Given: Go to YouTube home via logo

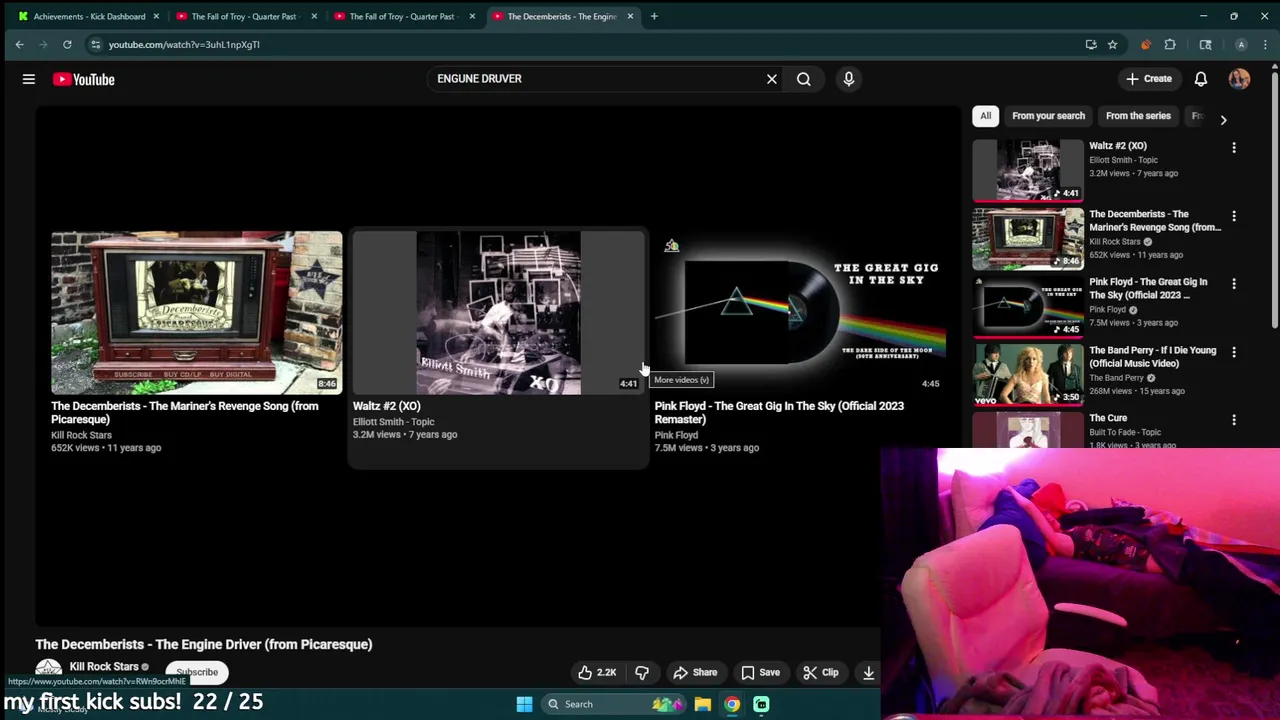Looking at the screenshot, I should point(84,79).
